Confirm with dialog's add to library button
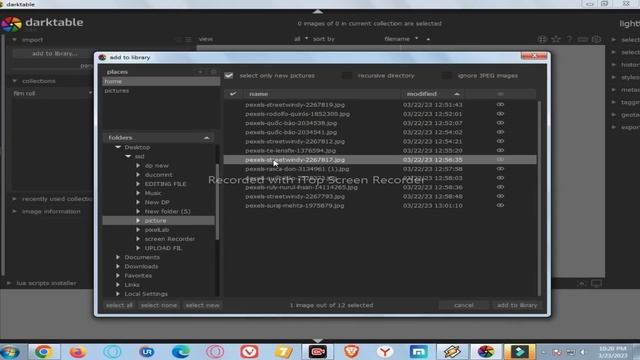 (x=517, y=305)
